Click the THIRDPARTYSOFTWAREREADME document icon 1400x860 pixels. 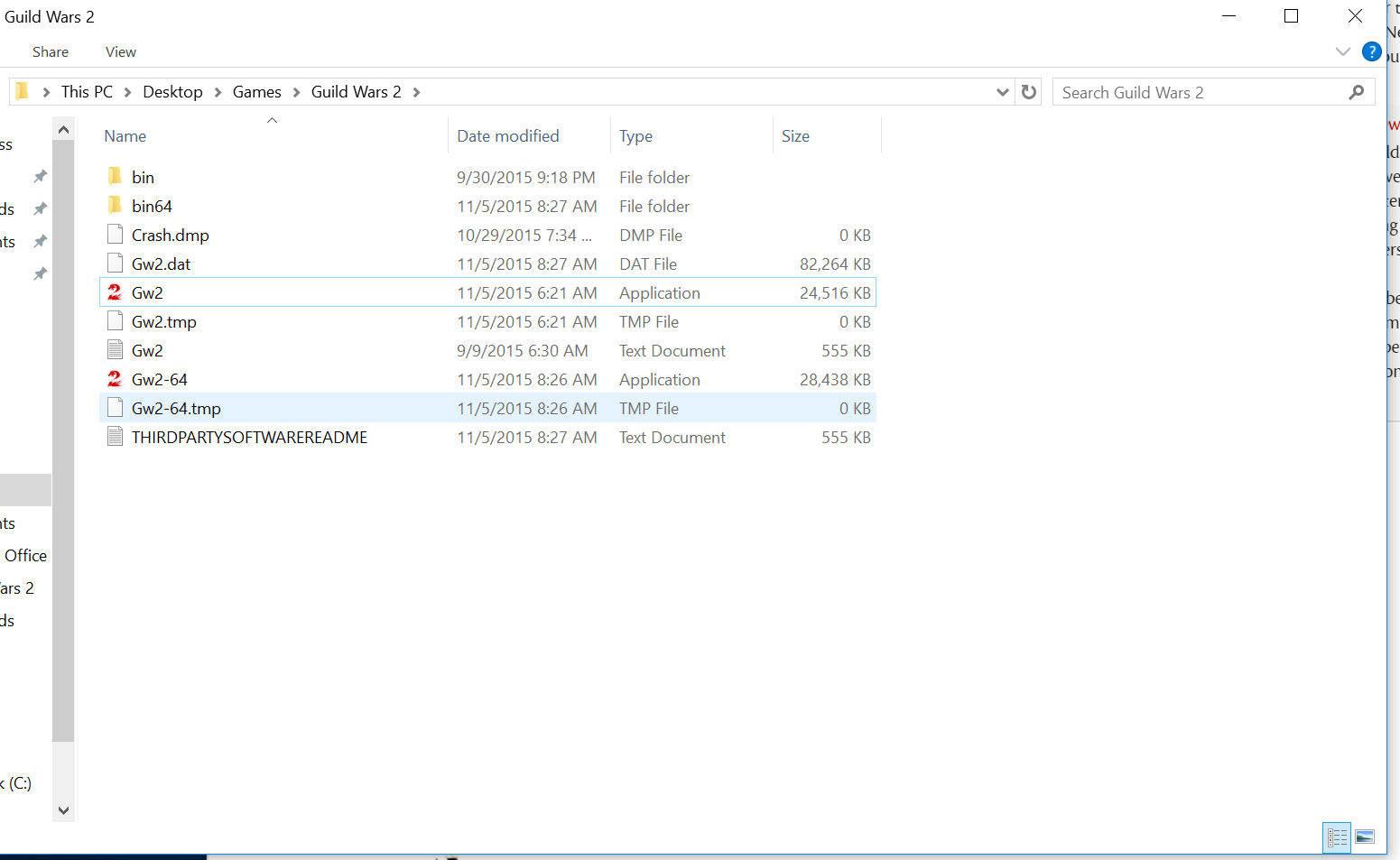115,437
